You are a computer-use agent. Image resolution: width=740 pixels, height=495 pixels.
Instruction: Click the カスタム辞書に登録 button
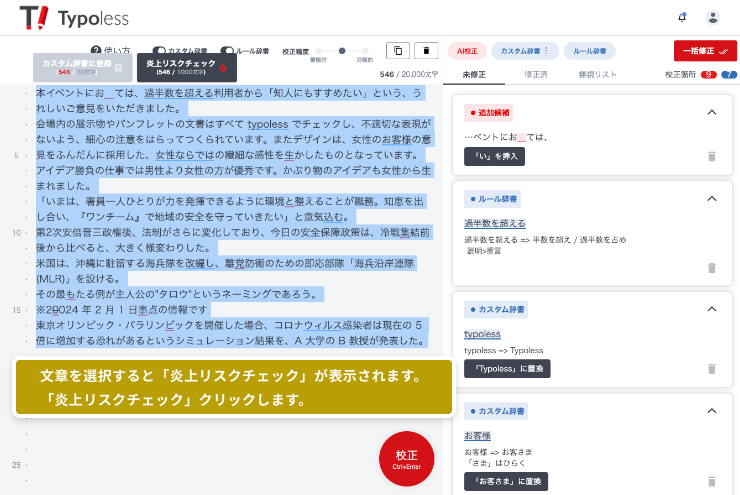(83, 67)
